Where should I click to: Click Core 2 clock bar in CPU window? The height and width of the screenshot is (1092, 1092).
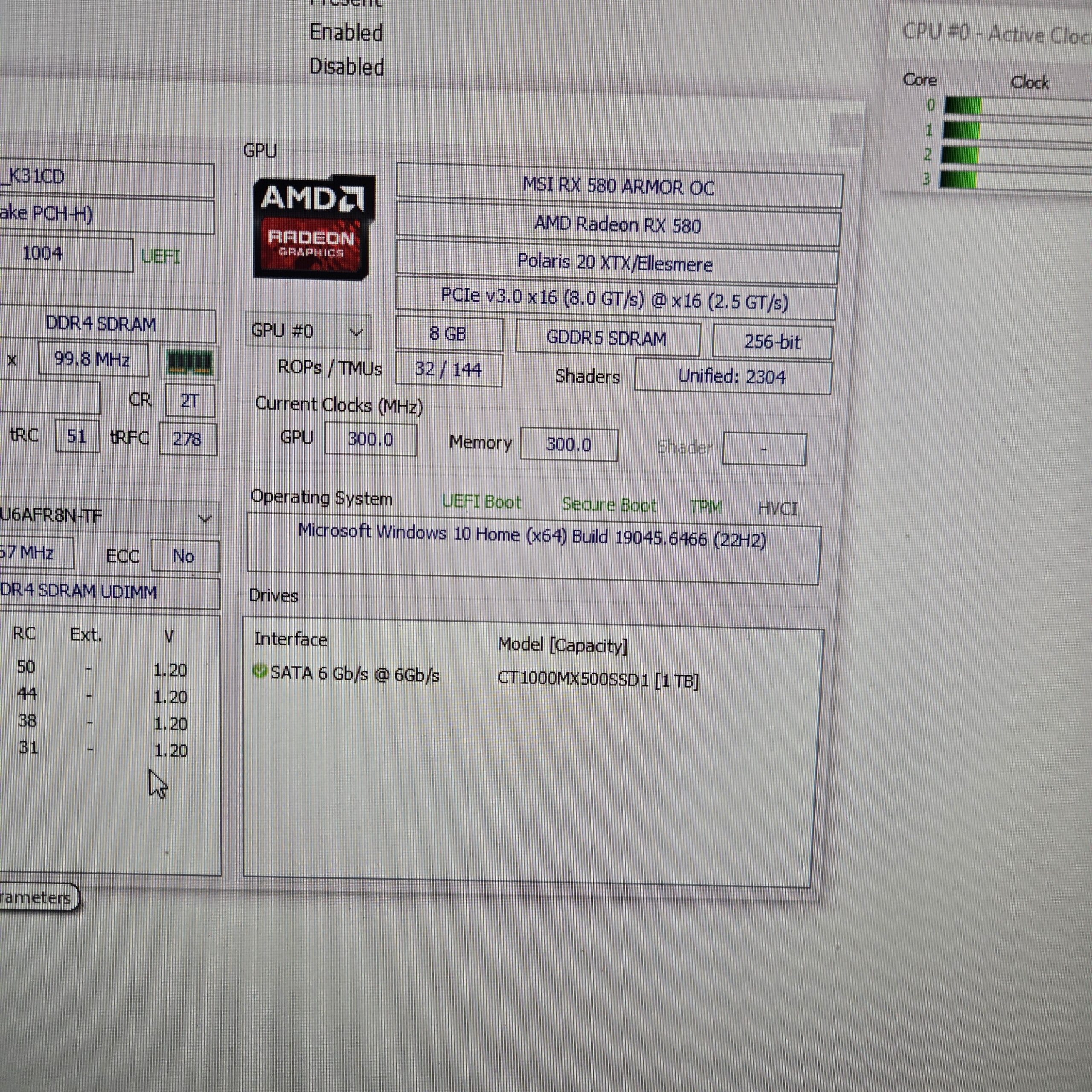point(1017,156)
